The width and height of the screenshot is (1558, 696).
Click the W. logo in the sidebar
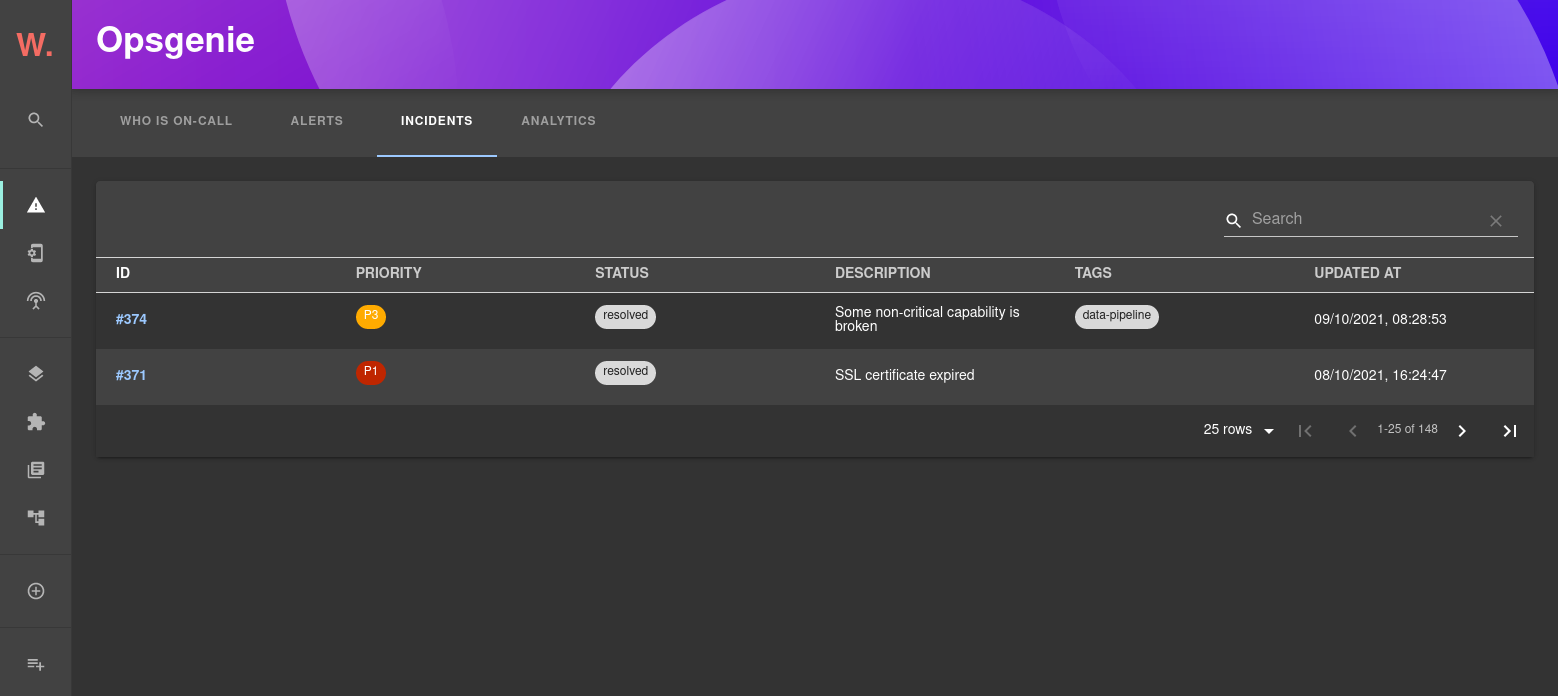click(x=35, y=44)
